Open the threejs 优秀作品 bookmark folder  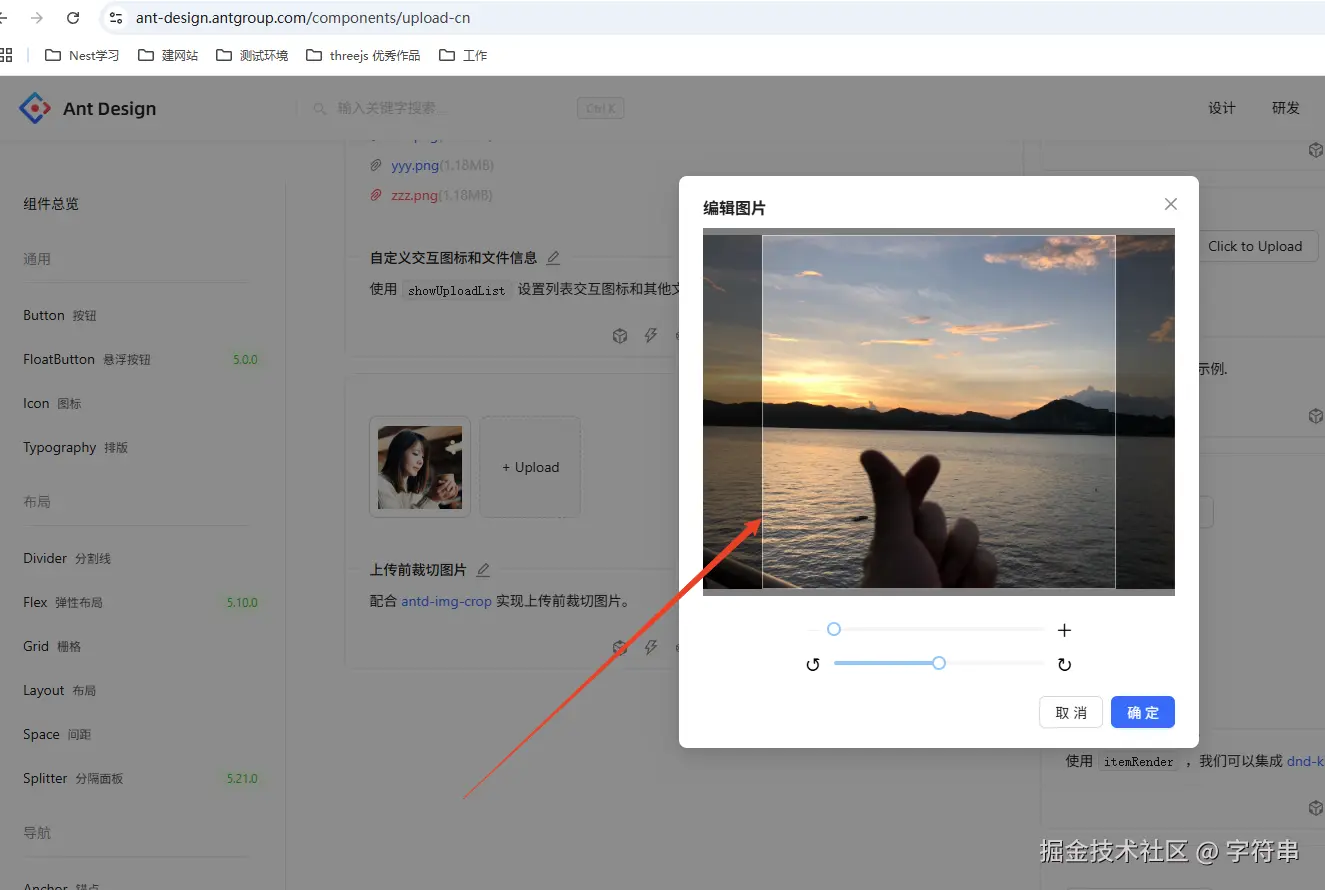click(361, 55)
